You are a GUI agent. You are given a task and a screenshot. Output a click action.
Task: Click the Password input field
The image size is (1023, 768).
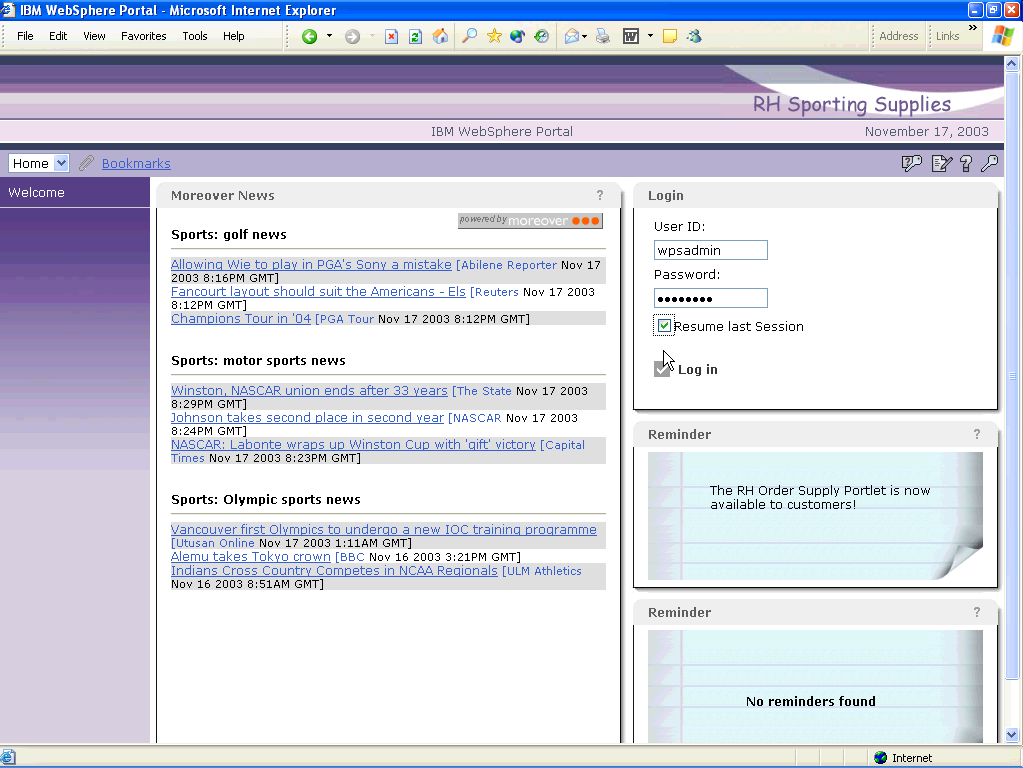[710, 298]
